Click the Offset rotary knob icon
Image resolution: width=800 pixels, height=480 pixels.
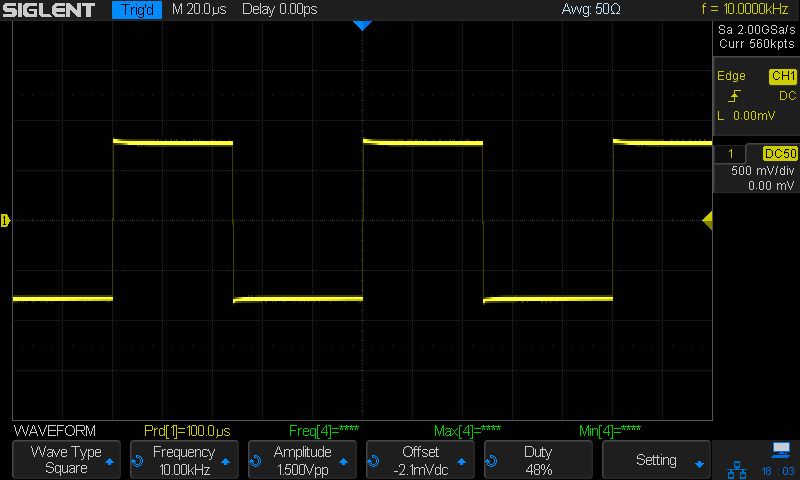coord(373,461)
